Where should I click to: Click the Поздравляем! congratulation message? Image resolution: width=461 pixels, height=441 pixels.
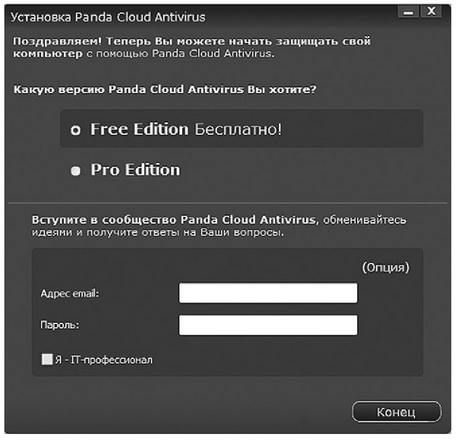tap(192, 47)
